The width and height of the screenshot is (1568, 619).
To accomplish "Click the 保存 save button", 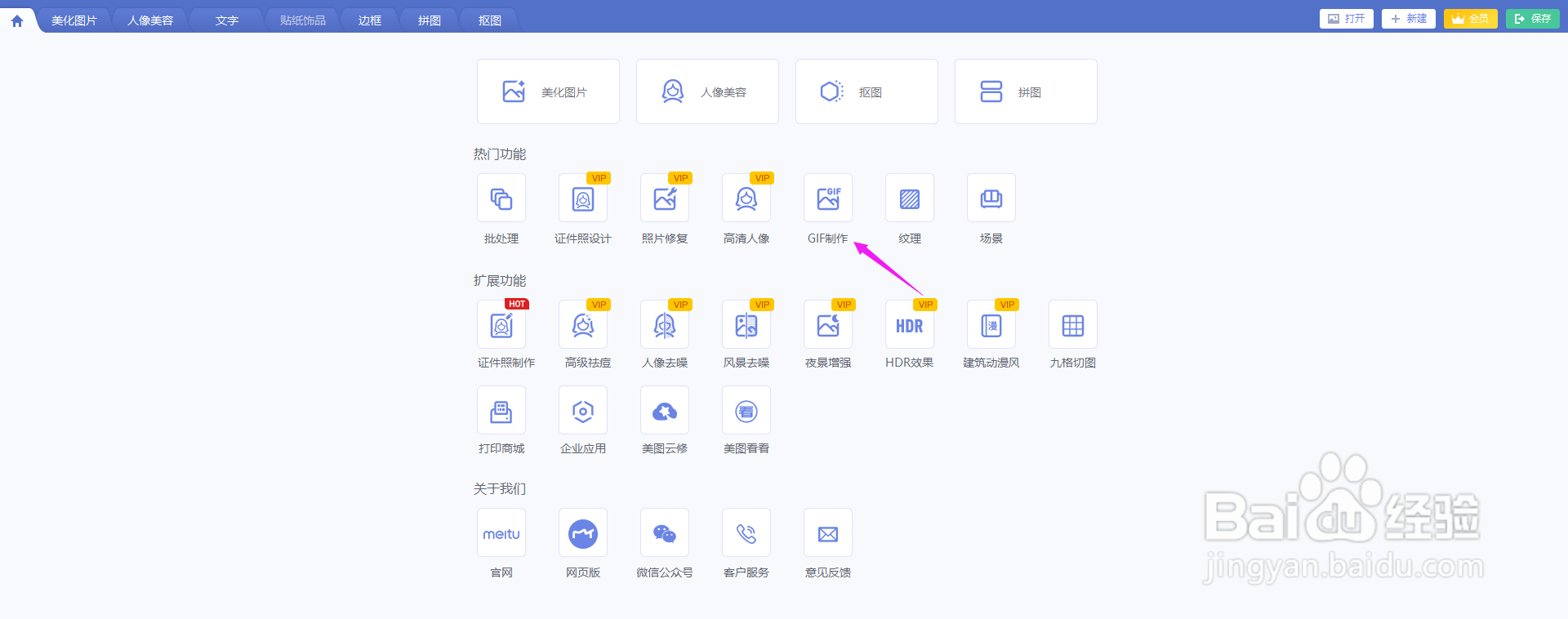I will 1533,19.
